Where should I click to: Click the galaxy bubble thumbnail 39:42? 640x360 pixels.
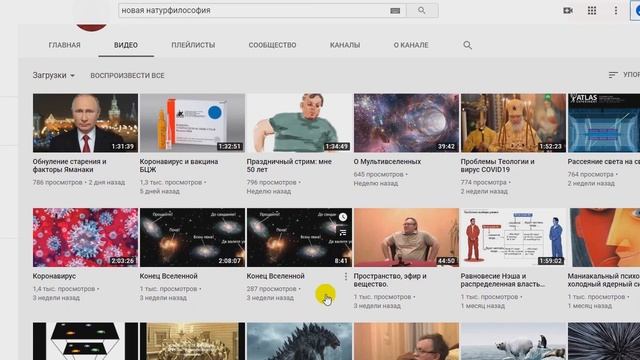pyautogui.click(x=406, y=123)
